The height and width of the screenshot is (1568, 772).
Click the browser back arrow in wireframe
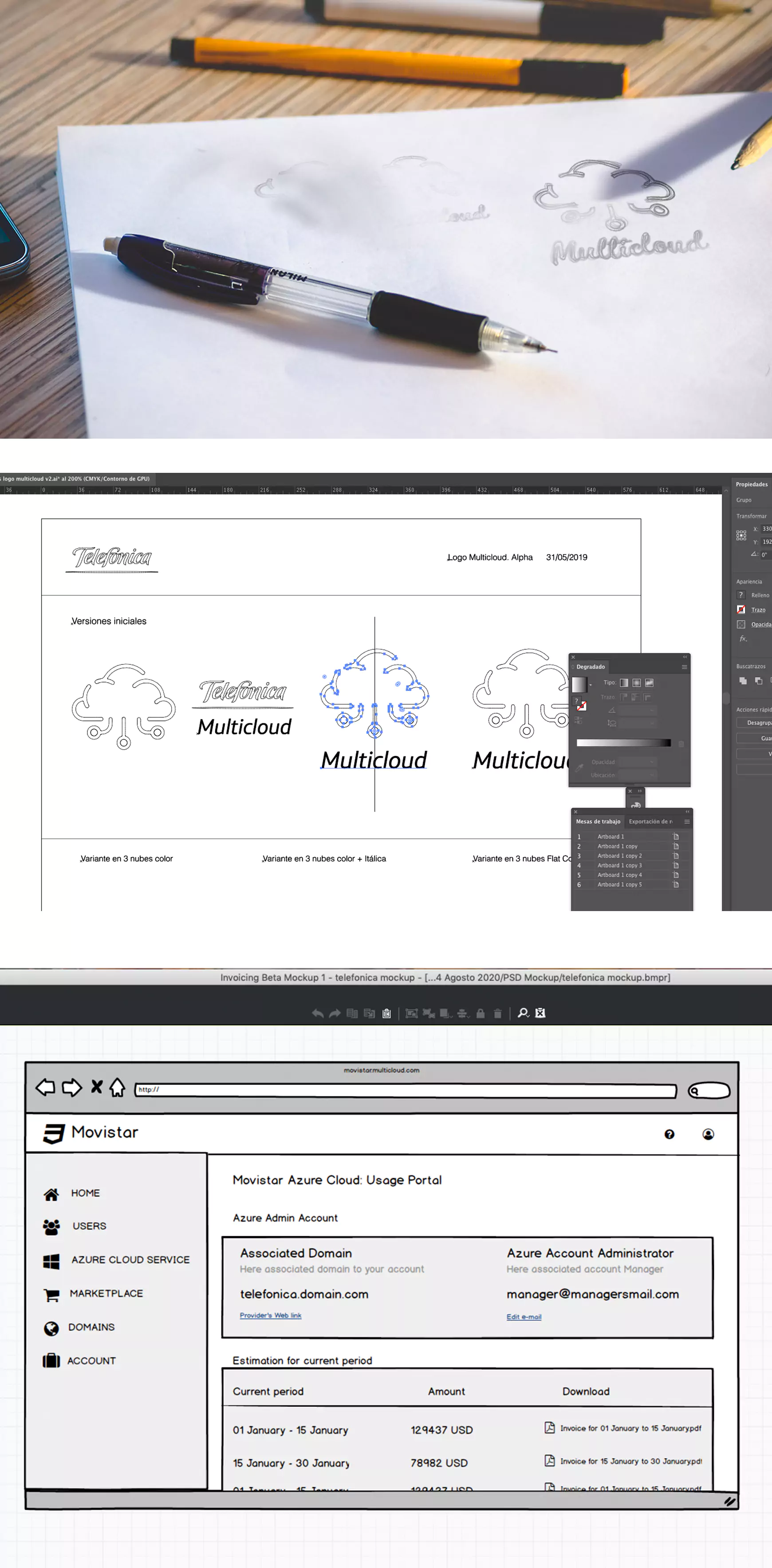[45, 1087]
